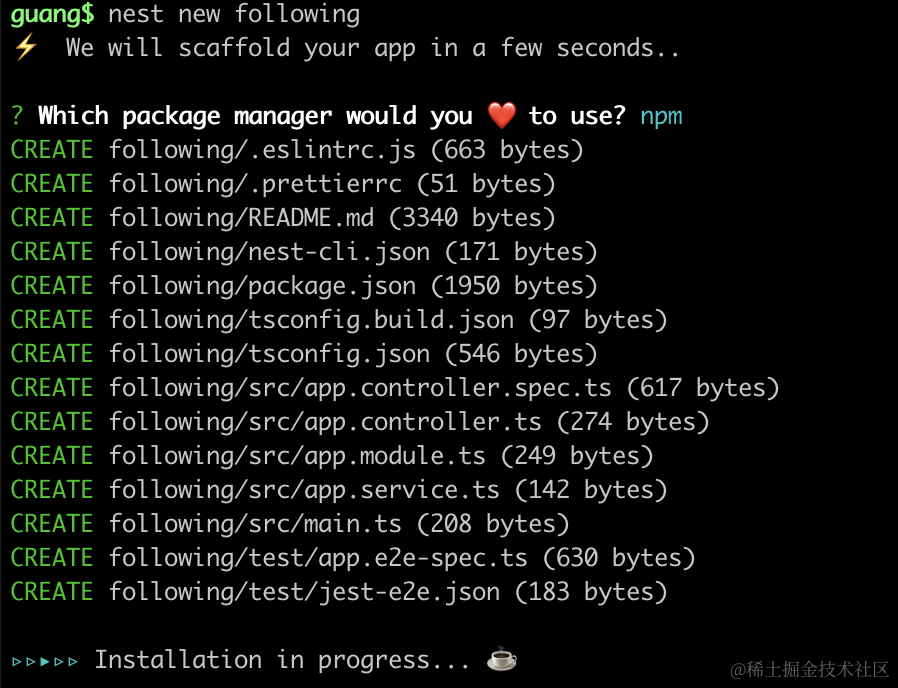Click the following/src/main.ts path
898x688 pixels.
pos(255,525)
